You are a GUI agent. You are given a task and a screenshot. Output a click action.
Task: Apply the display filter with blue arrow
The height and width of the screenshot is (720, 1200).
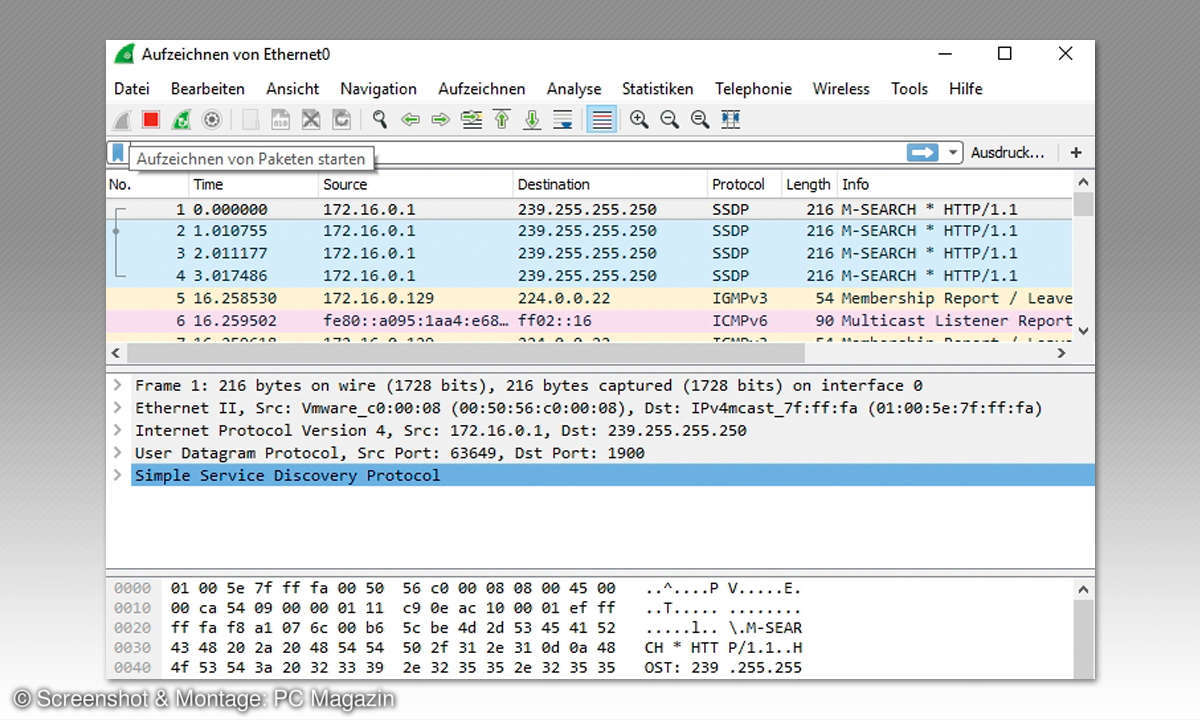coord(922,153)
